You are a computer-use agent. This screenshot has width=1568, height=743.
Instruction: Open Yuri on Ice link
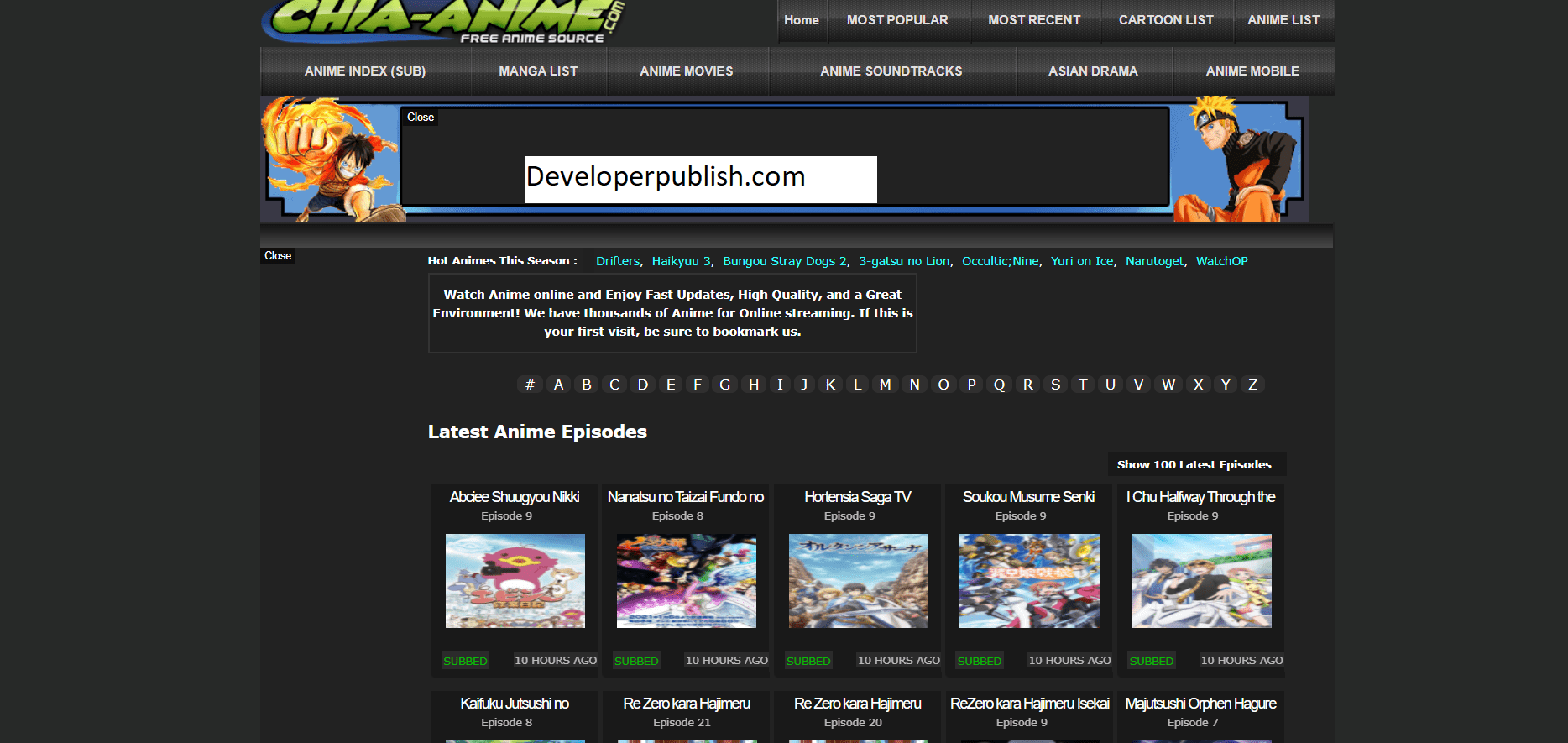pos(1082,261)
